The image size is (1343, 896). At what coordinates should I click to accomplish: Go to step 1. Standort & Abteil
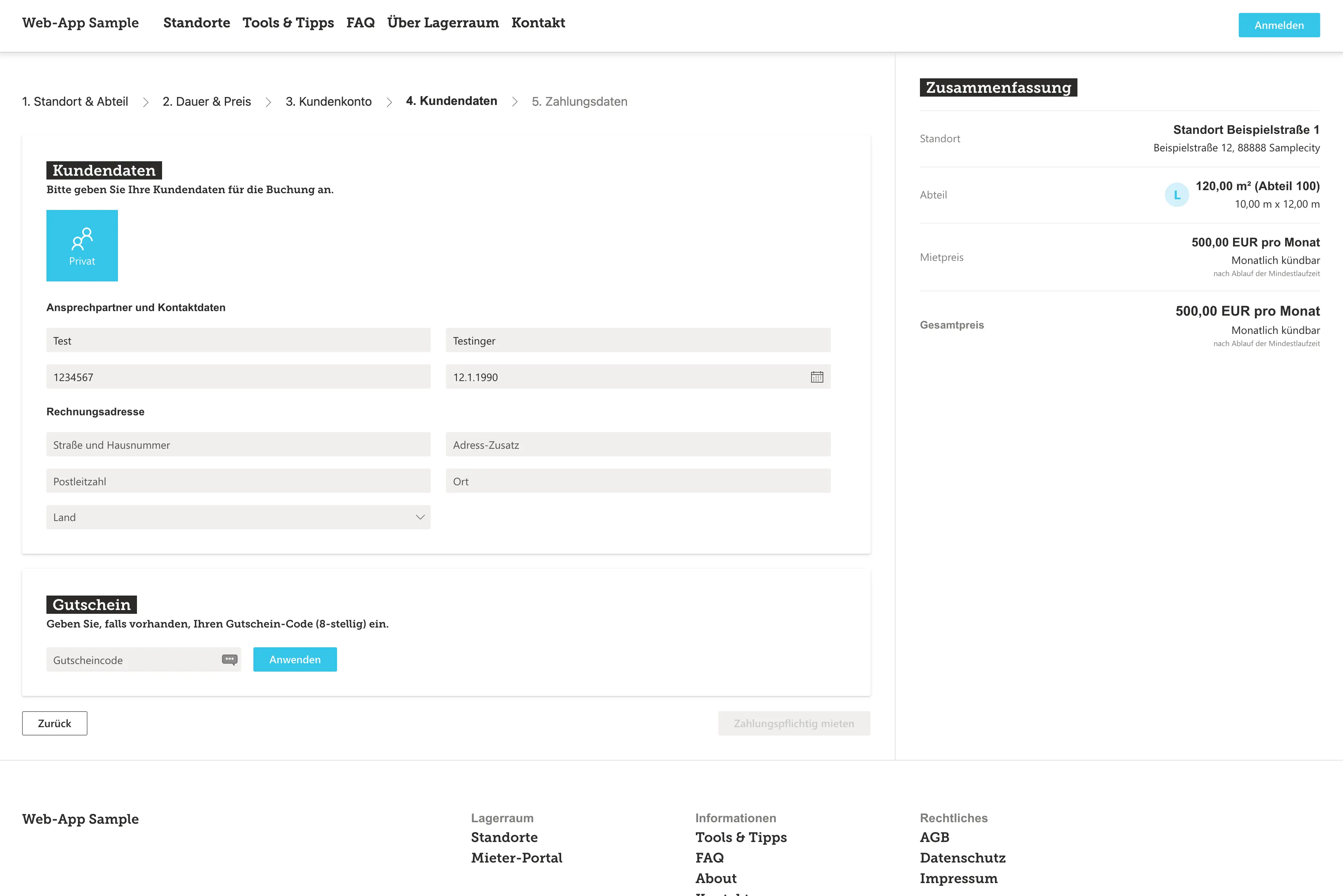point(75,102)
